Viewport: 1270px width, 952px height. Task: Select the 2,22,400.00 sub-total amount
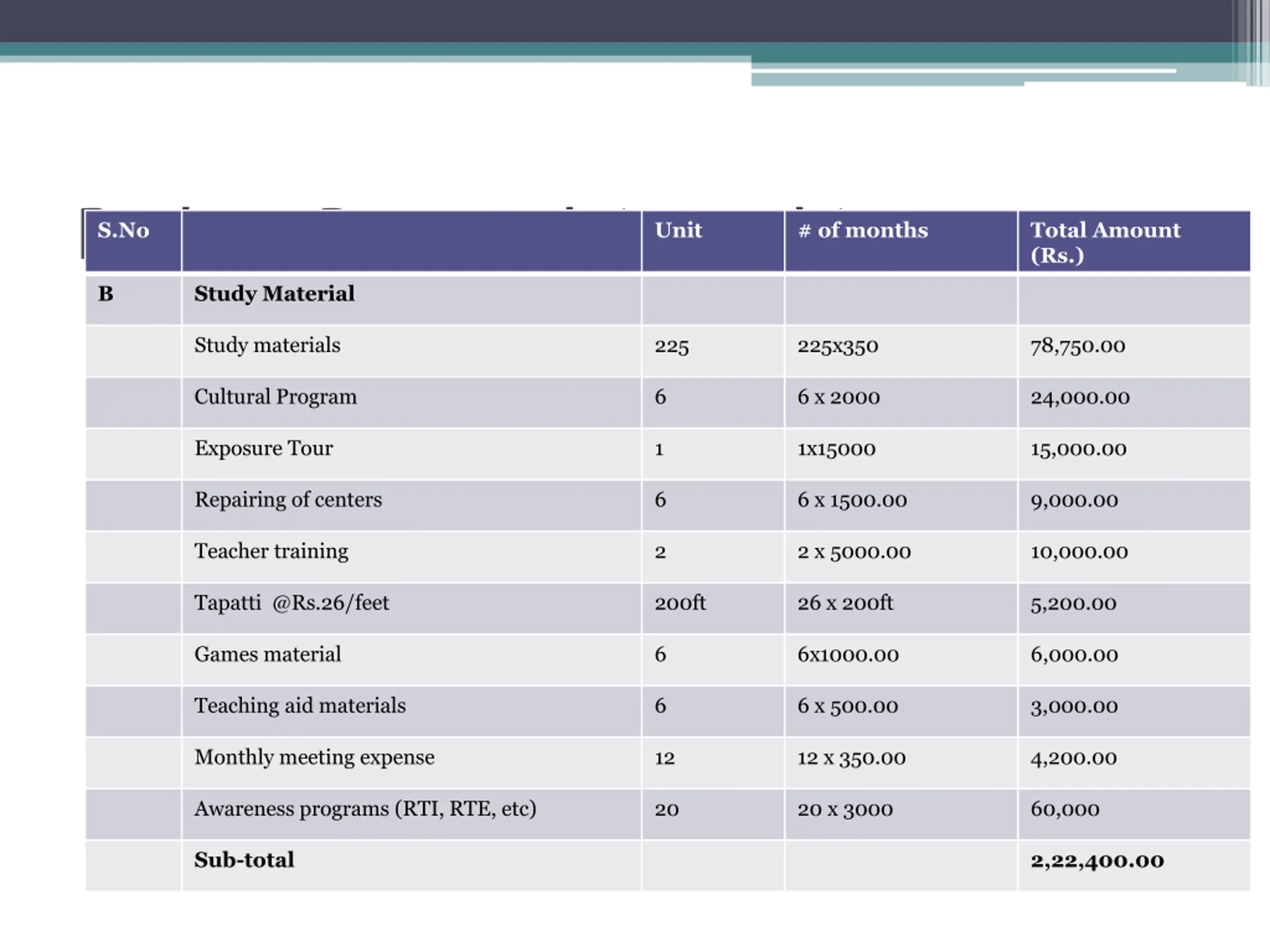(1096, 861)
